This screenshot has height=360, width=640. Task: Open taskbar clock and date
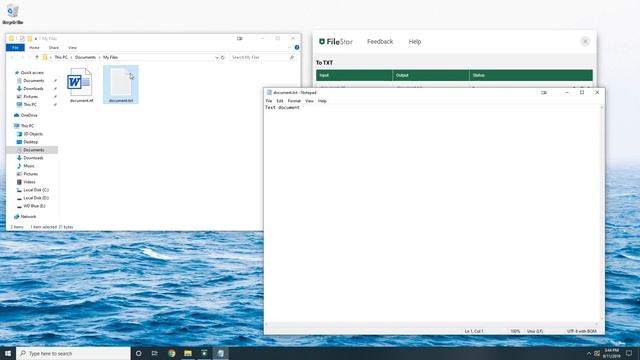[x=612, y=353]
